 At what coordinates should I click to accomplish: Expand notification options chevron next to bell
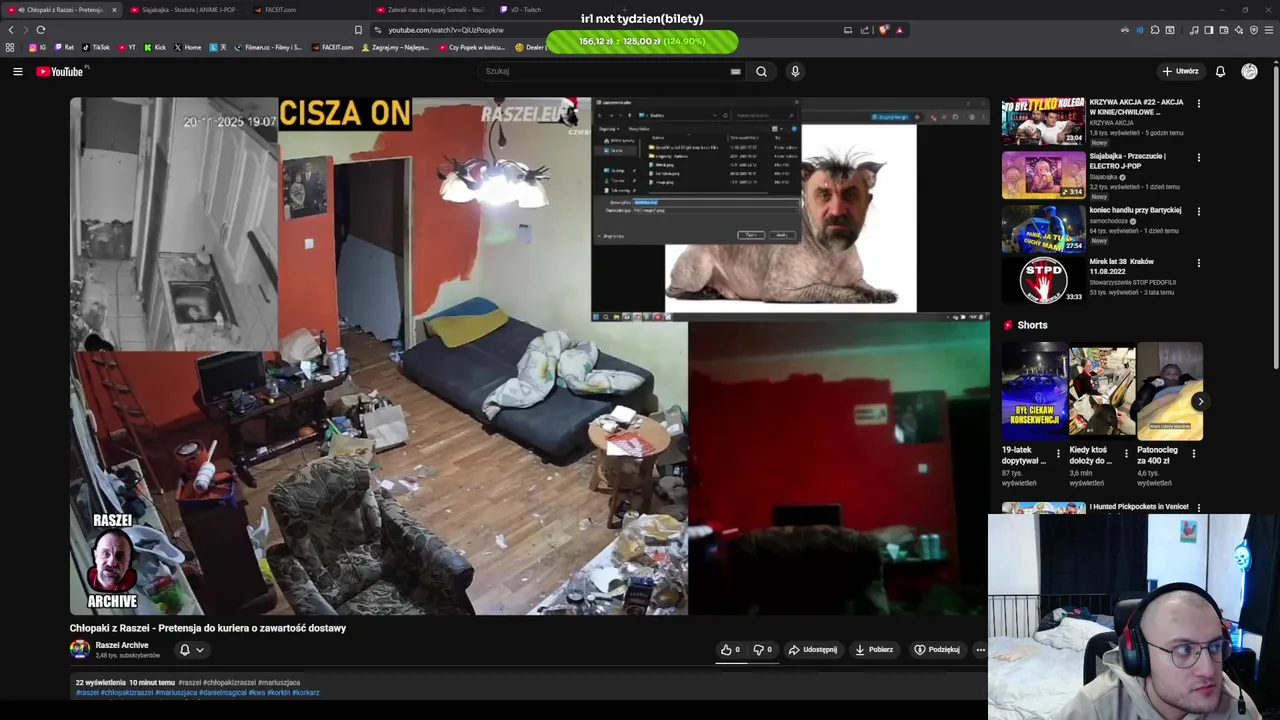point(200,650)
